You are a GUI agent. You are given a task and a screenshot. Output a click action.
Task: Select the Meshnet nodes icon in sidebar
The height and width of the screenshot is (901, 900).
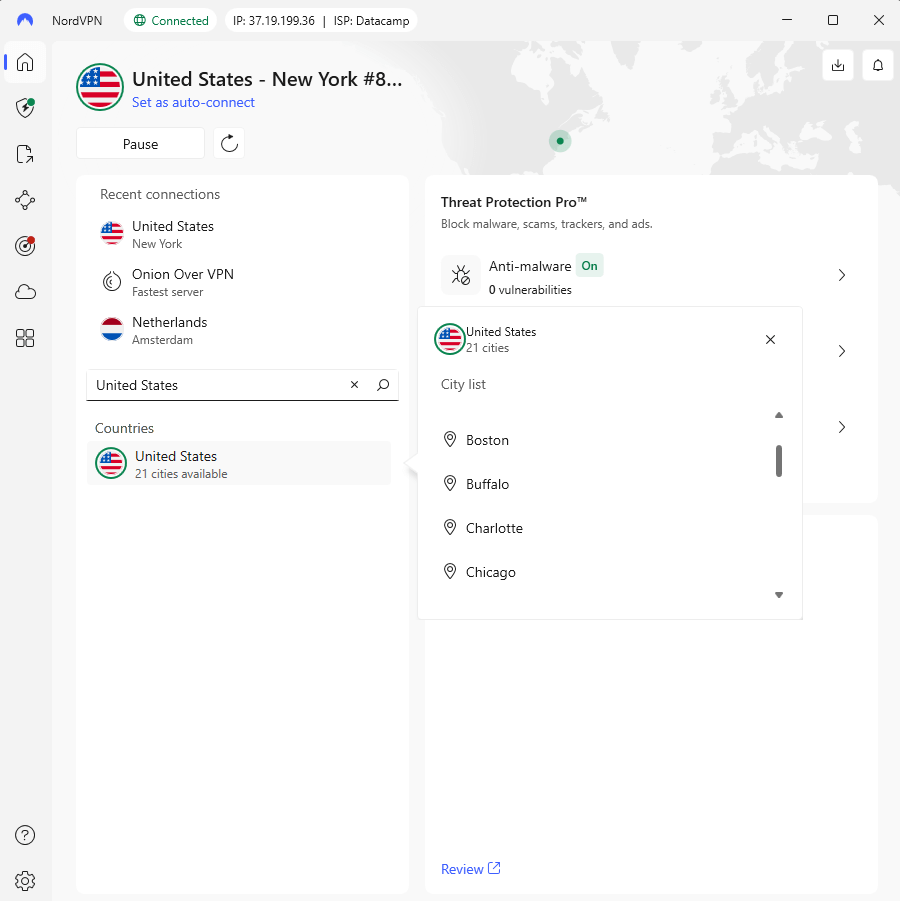(24, 200)
